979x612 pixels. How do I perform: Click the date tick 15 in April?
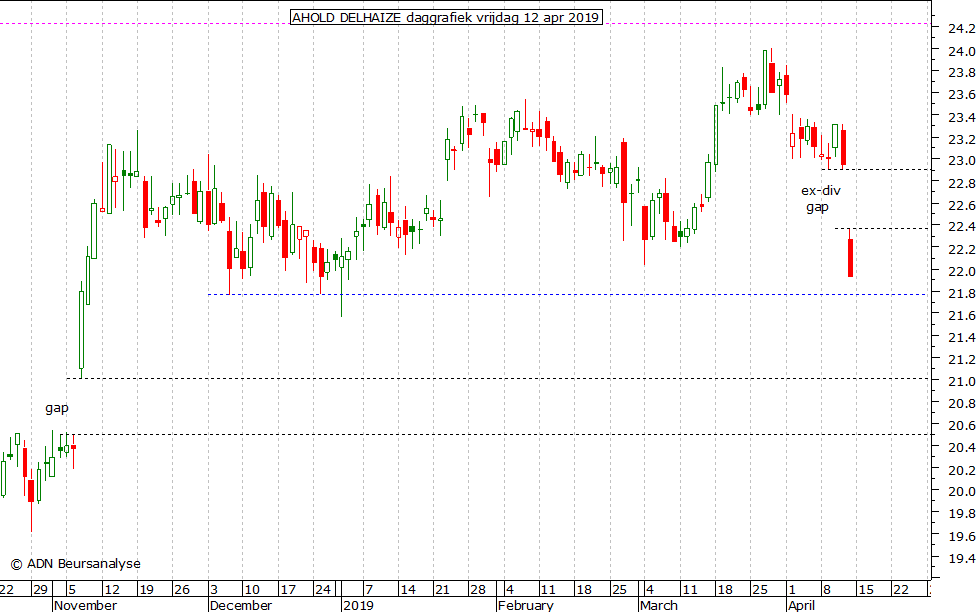point(865,590)
